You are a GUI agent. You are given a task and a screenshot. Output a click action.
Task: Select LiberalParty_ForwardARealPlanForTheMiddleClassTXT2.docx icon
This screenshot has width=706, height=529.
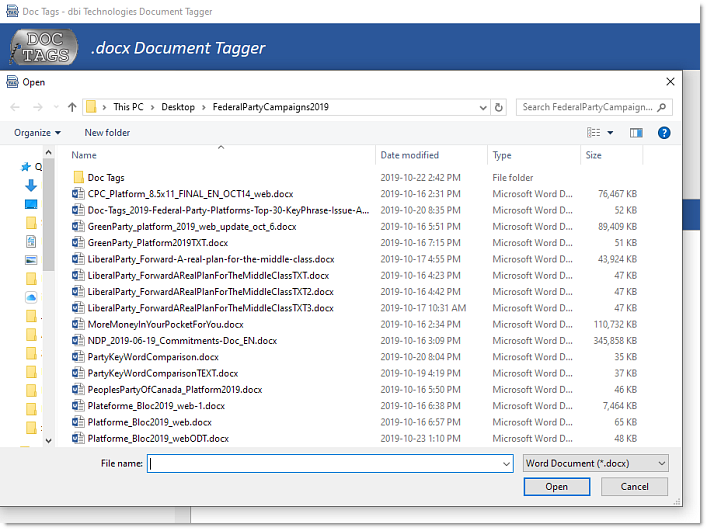point(78,291)
